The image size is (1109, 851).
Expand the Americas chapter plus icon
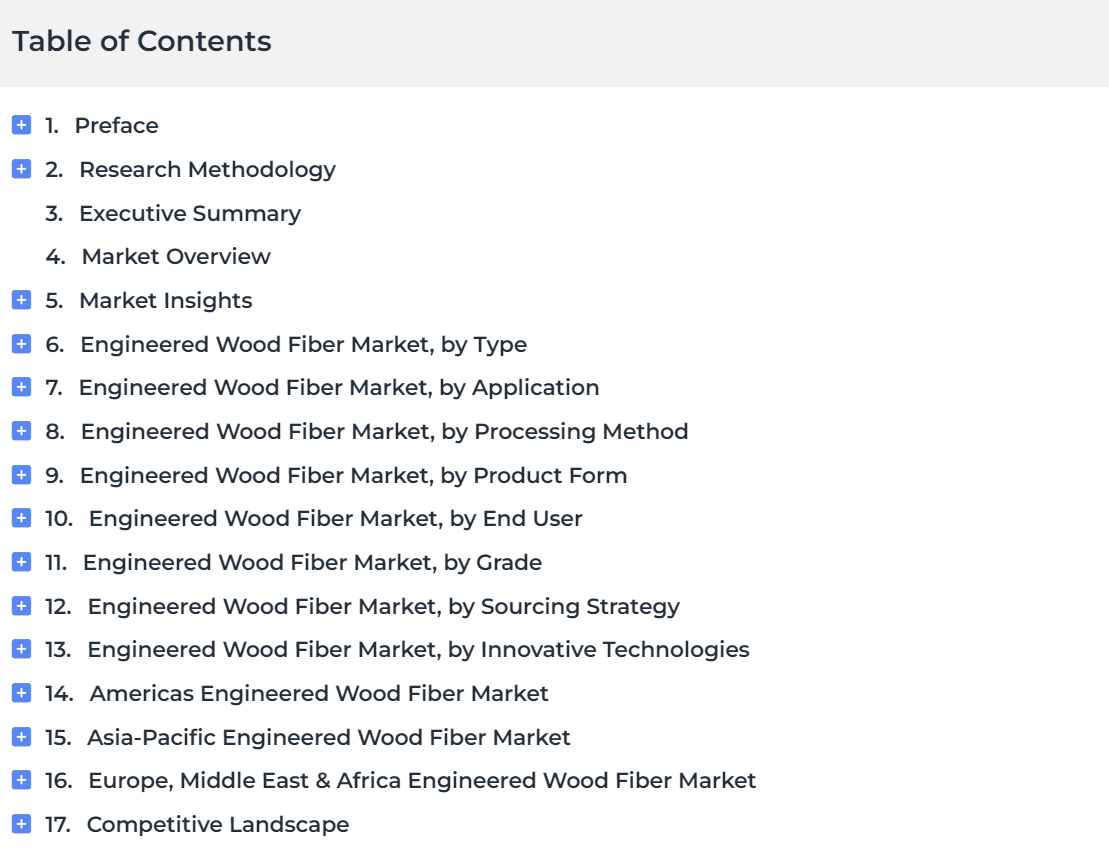click(x=21, y=693)
